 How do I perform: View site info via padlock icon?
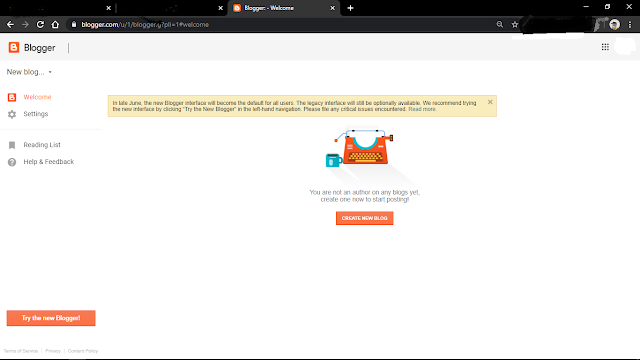(x=73, y=24)
